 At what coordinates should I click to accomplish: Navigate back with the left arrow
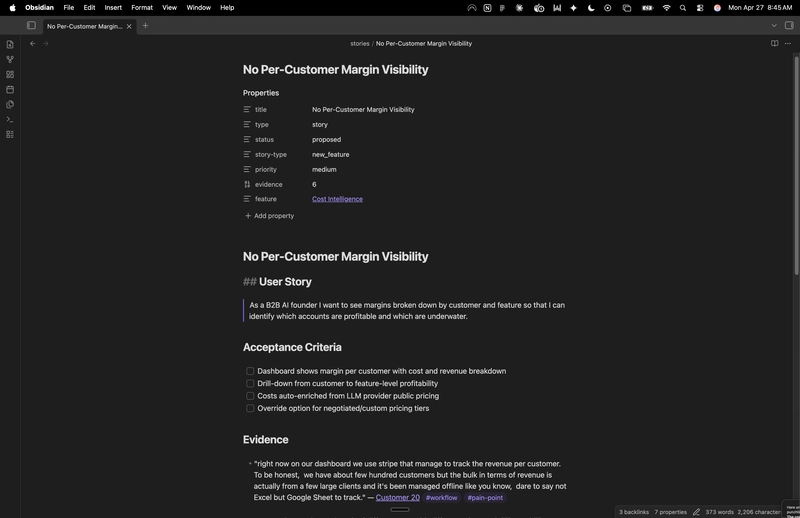[x=33, y=43]
